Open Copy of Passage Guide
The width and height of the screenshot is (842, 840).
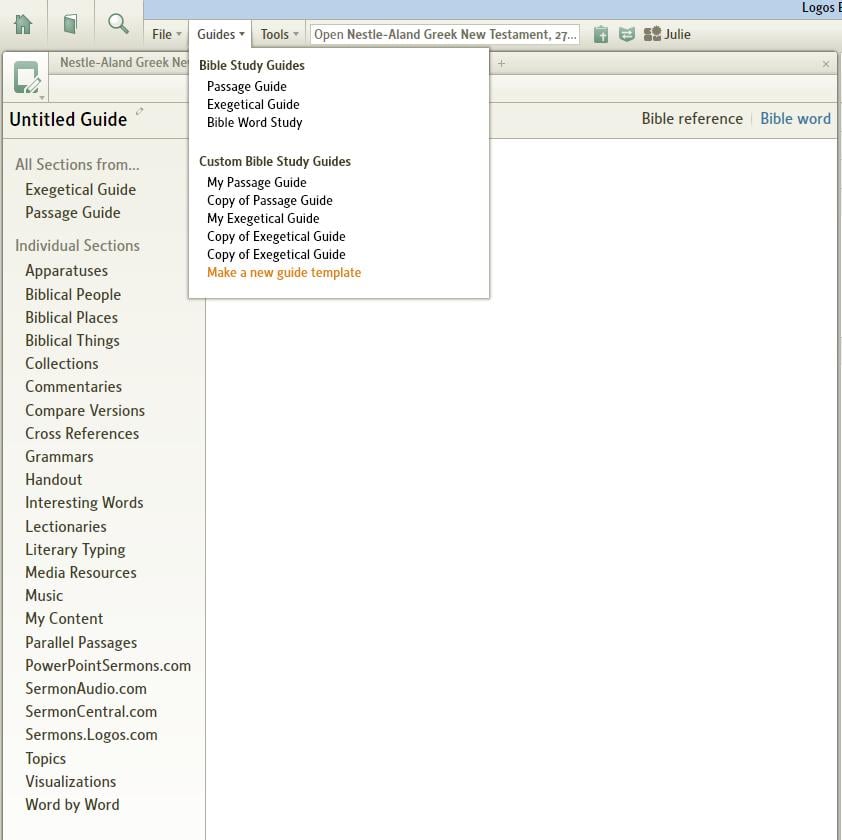coord(270,200)
